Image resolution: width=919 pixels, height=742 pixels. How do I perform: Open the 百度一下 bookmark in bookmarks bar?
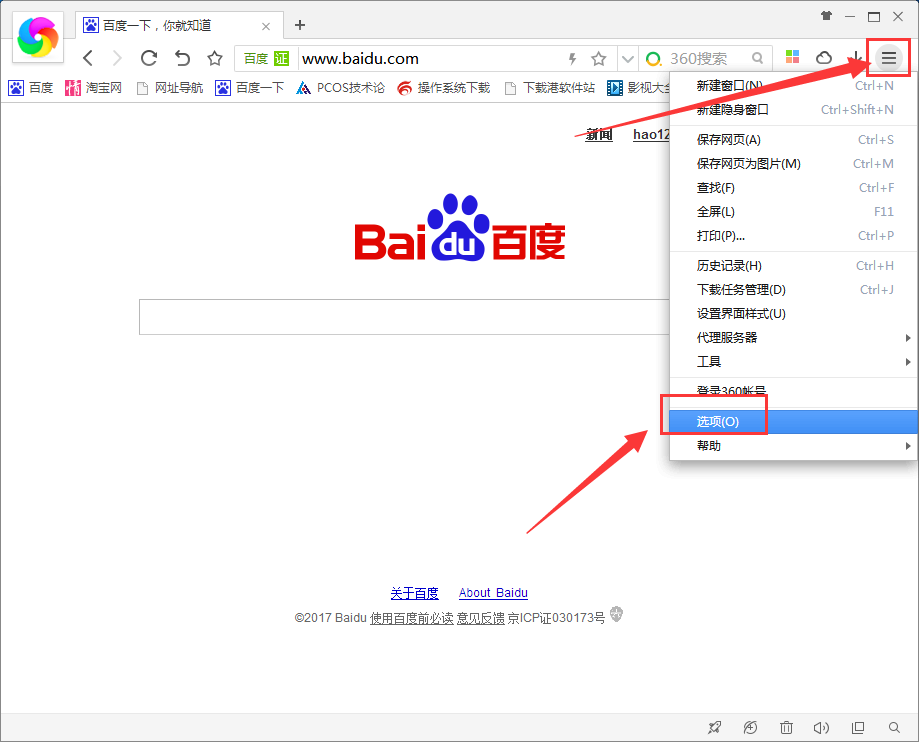pyautogui.click(x=249, y=88)
